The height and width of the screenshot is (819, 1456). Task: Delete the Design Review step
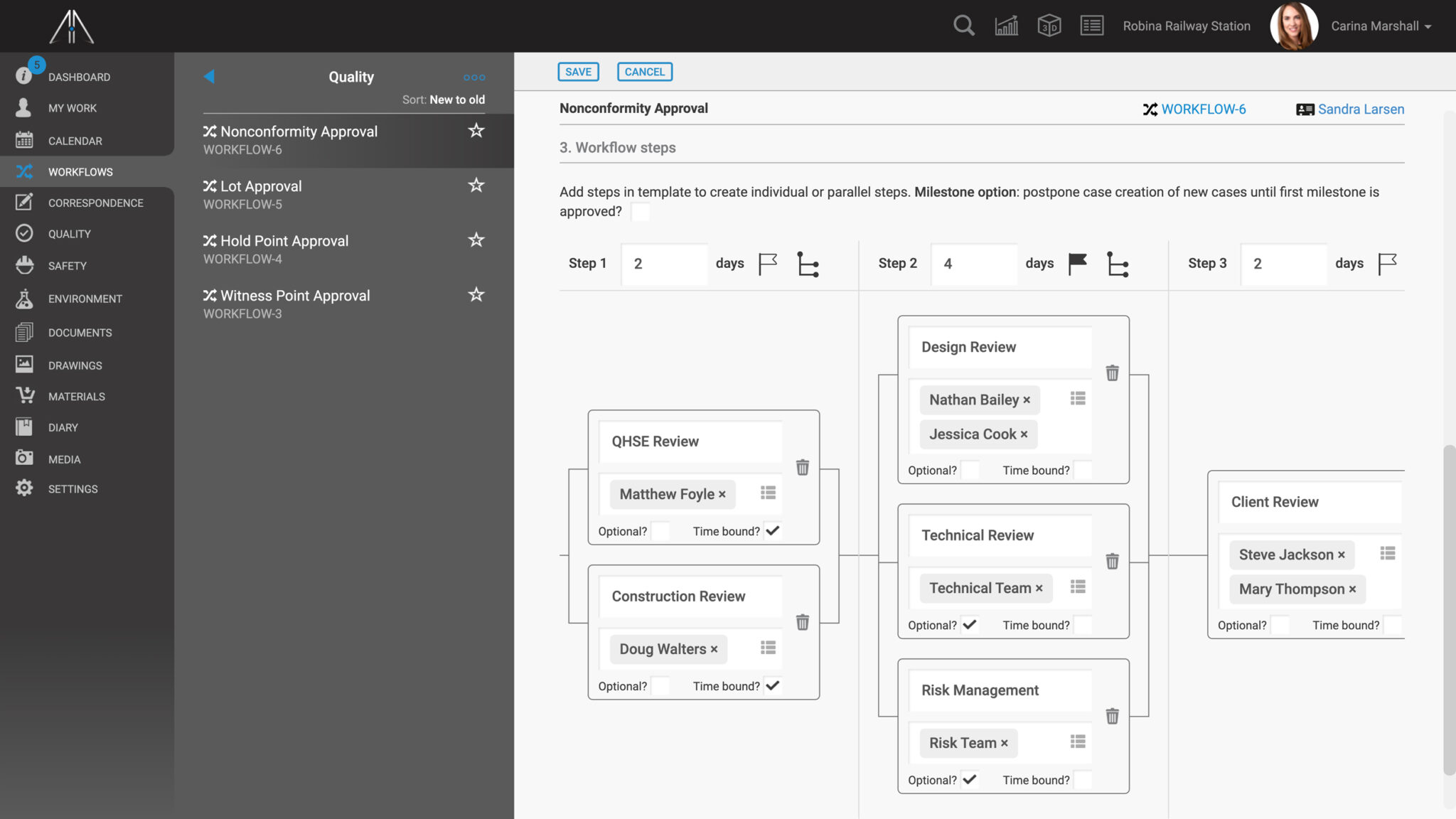(1113, 373)
